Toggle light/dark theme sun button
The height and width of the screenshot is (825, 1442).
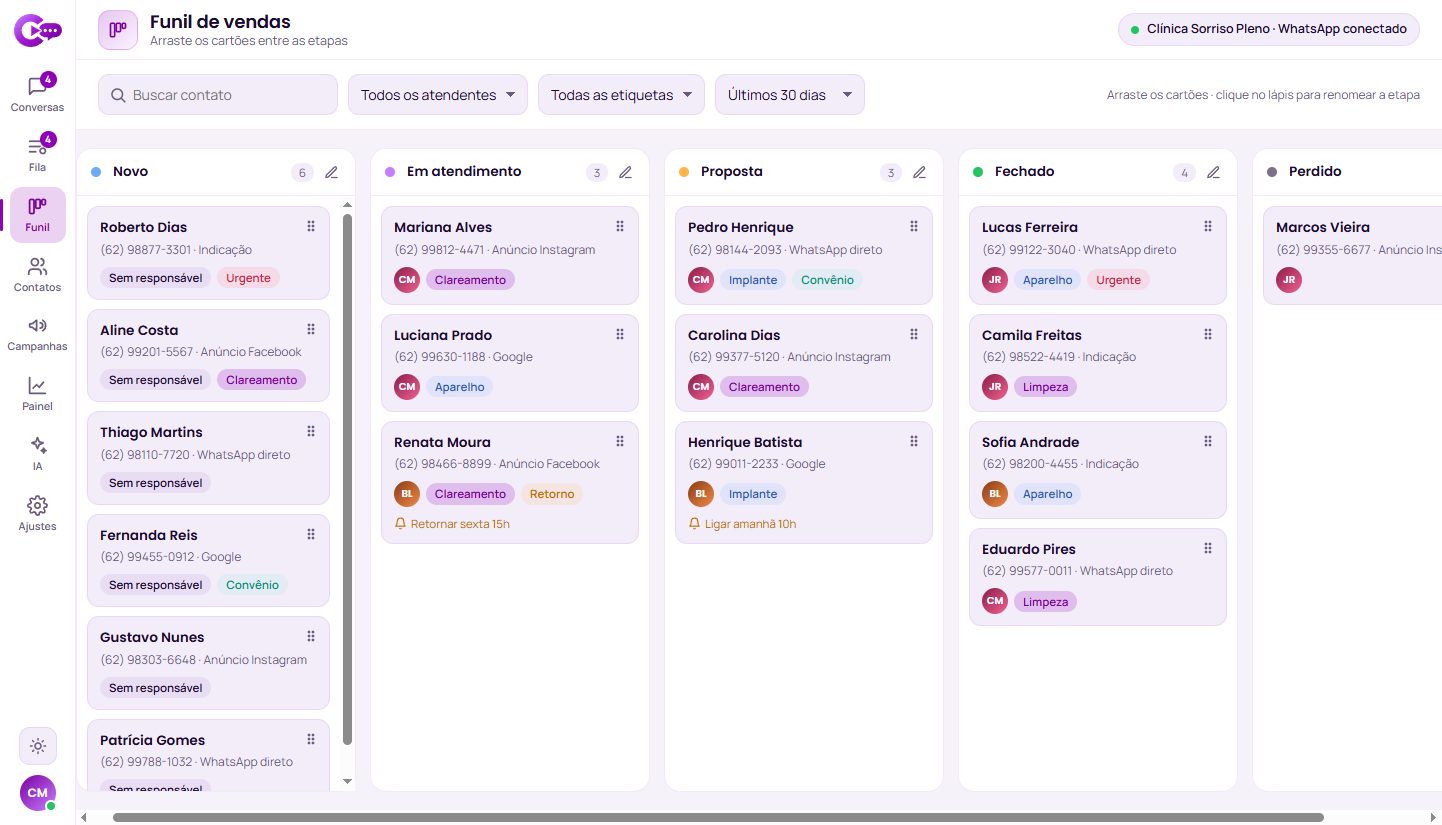point(38,746)
